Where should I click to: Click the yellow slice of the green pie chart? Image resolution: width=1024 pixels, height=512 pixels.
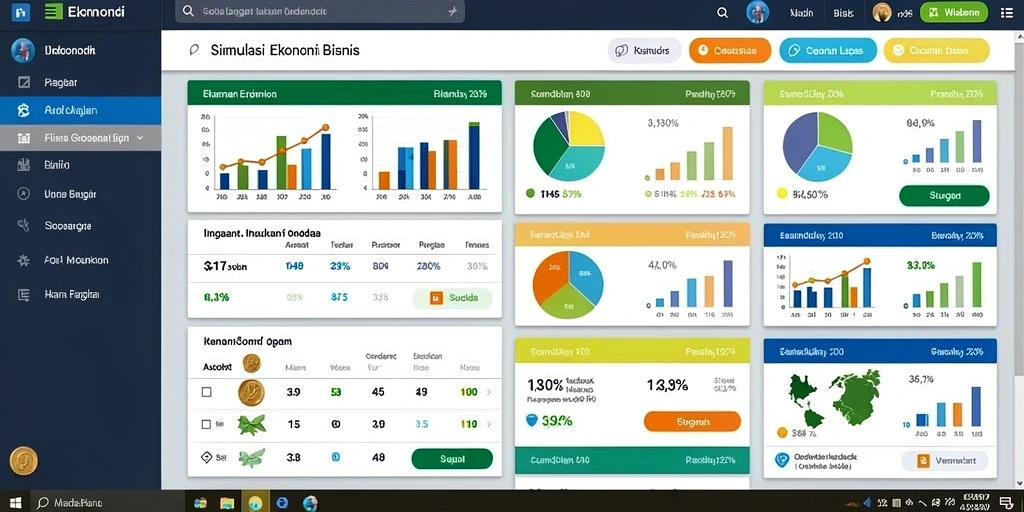(584, 129)
